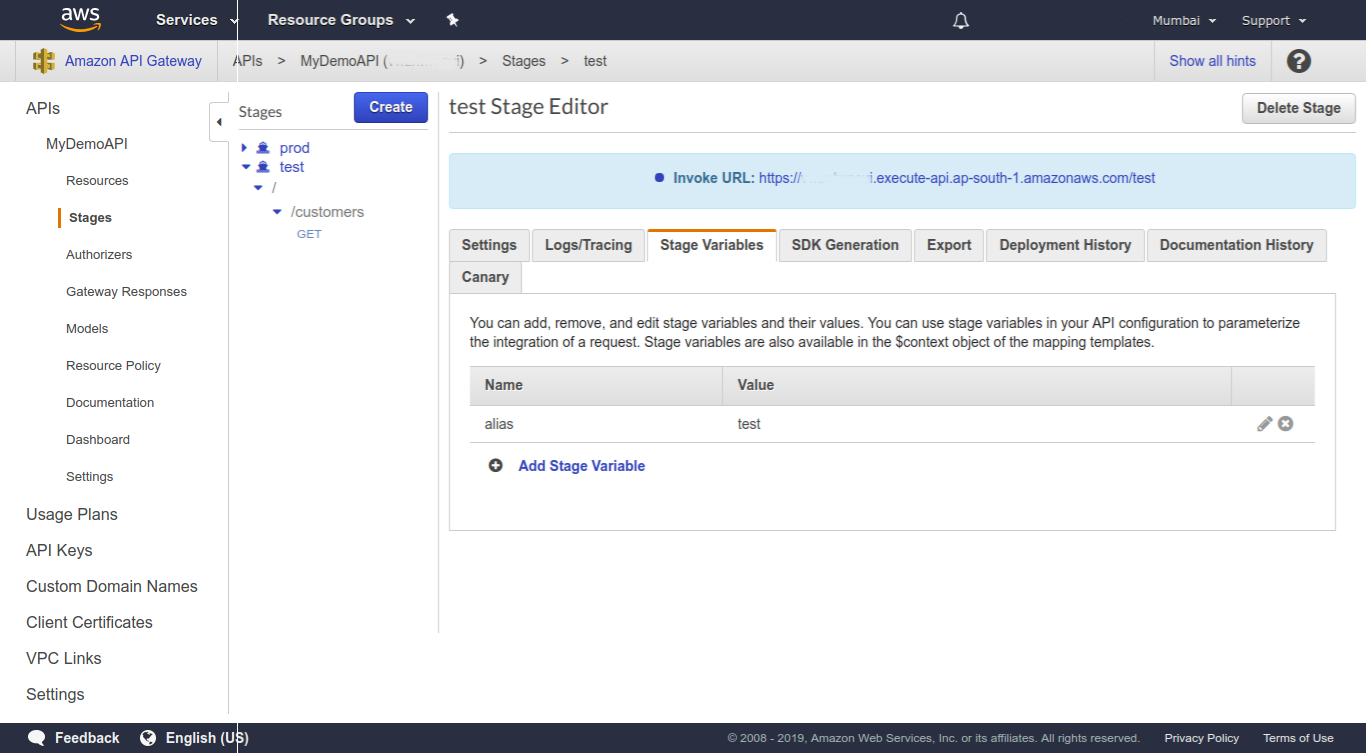Select the Stage Variables tab
The image size is (1366, 753).
point(712,245)
